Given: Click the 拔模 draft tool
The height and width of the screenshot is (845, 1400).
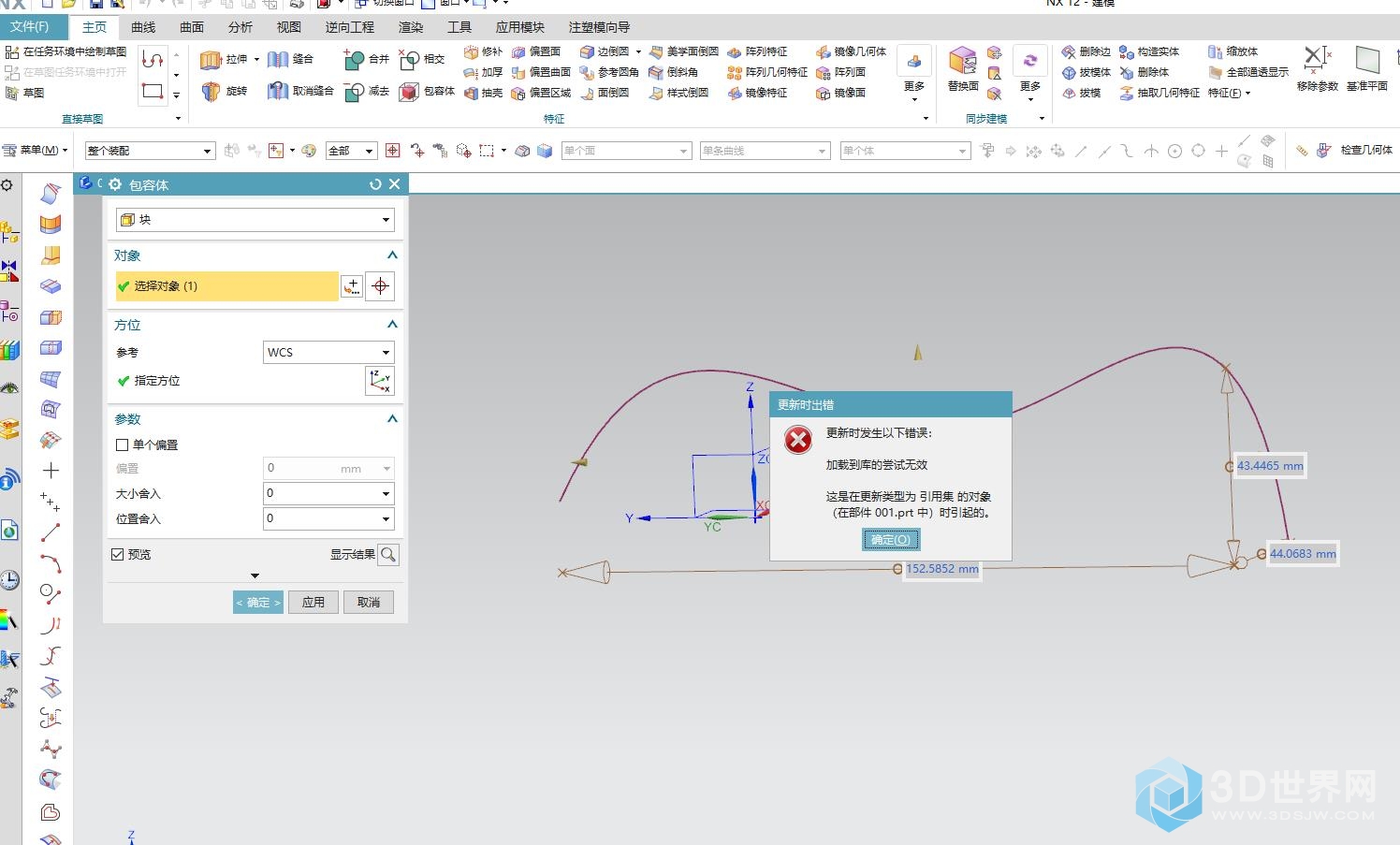Looking at the screenshot, I should pyautogui.click(x=1081, y=93).
